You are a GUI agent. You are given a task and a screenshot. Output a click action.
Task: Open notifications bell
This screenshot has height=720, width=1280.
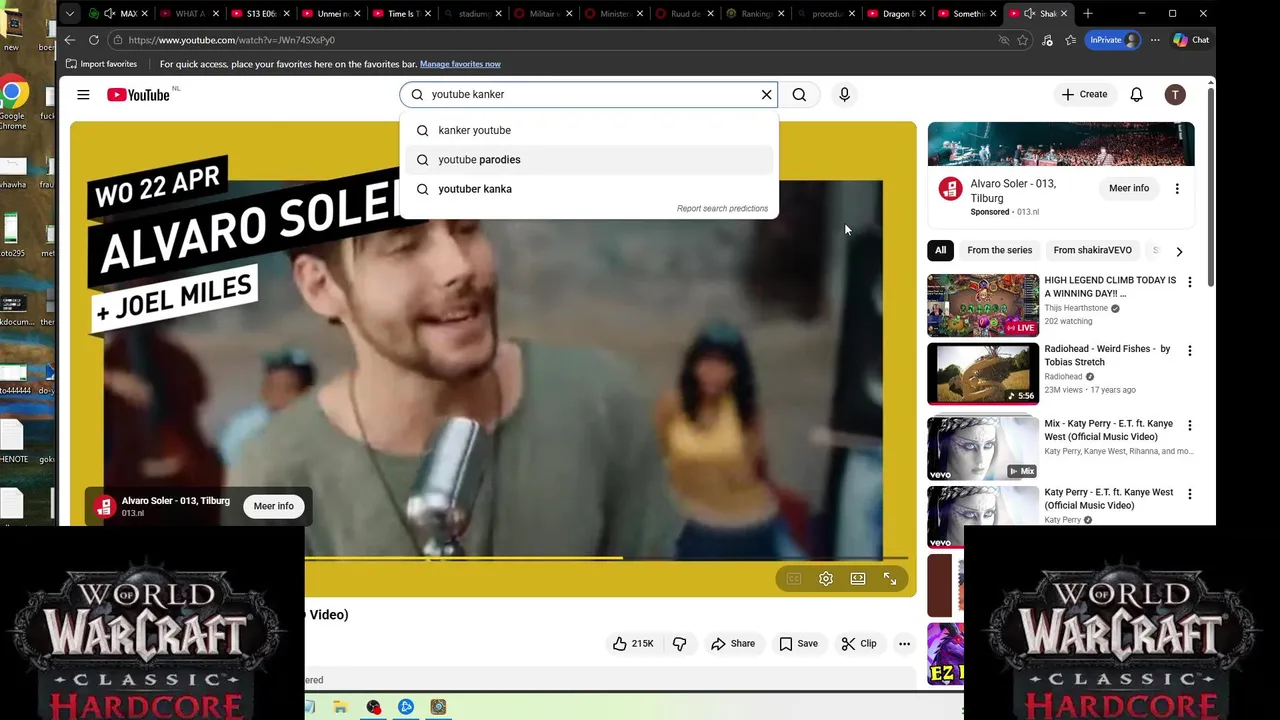[x=1136, y=94]
